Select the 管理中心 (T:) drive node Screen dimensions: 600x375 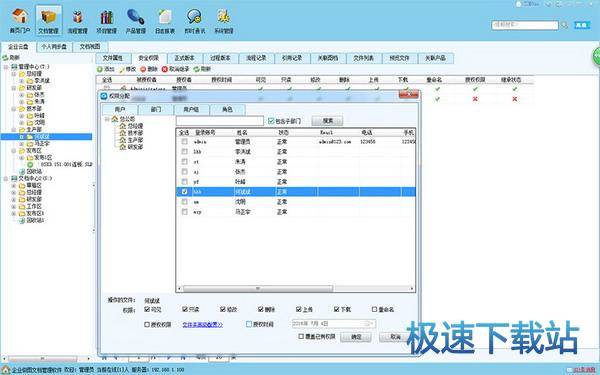(x=31, y=67)
